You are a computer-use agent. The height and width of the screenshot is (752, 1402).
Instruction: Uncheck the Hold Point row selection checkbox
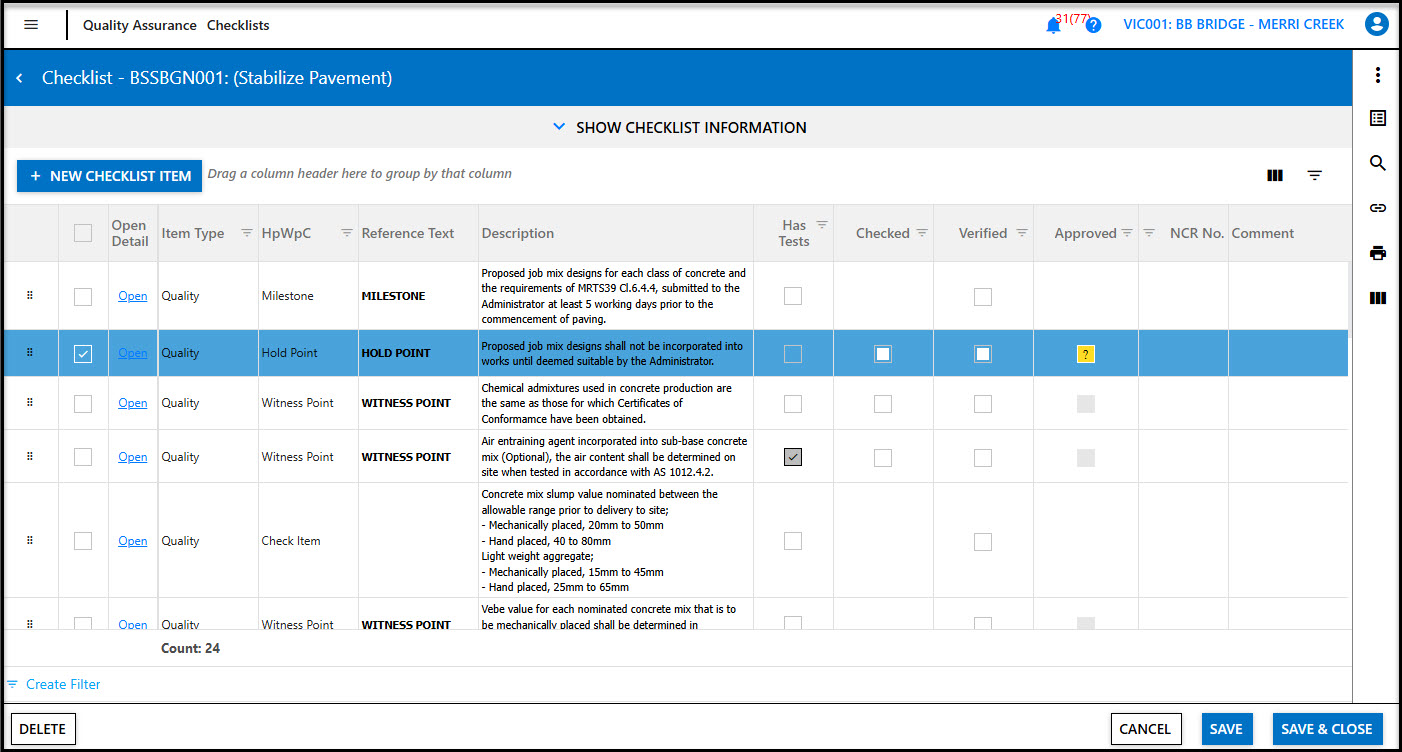click(x=83, y=353)
